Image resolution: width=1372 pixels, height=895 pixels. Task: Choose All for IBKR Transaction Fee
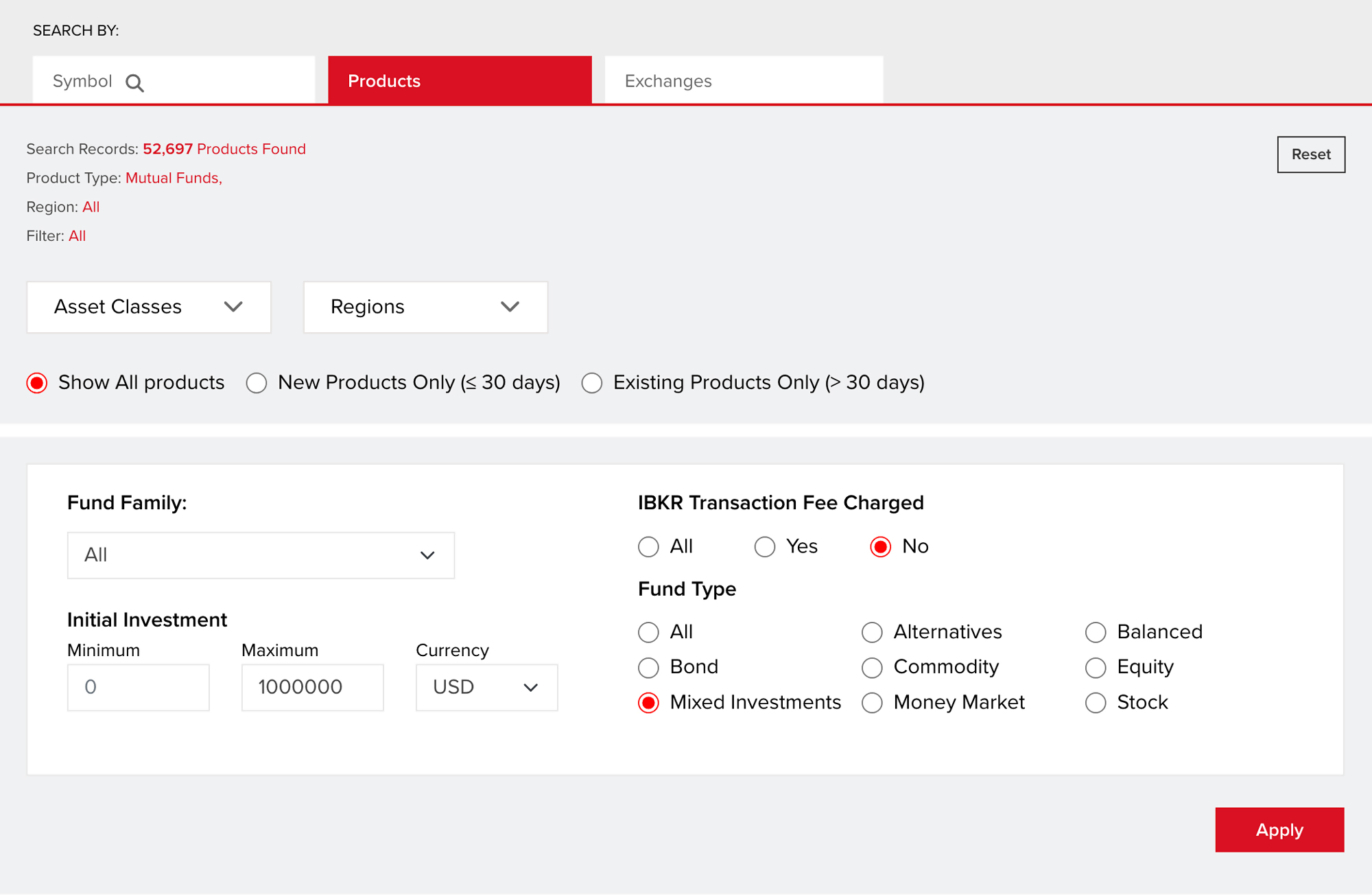click(x=648, y=547)
